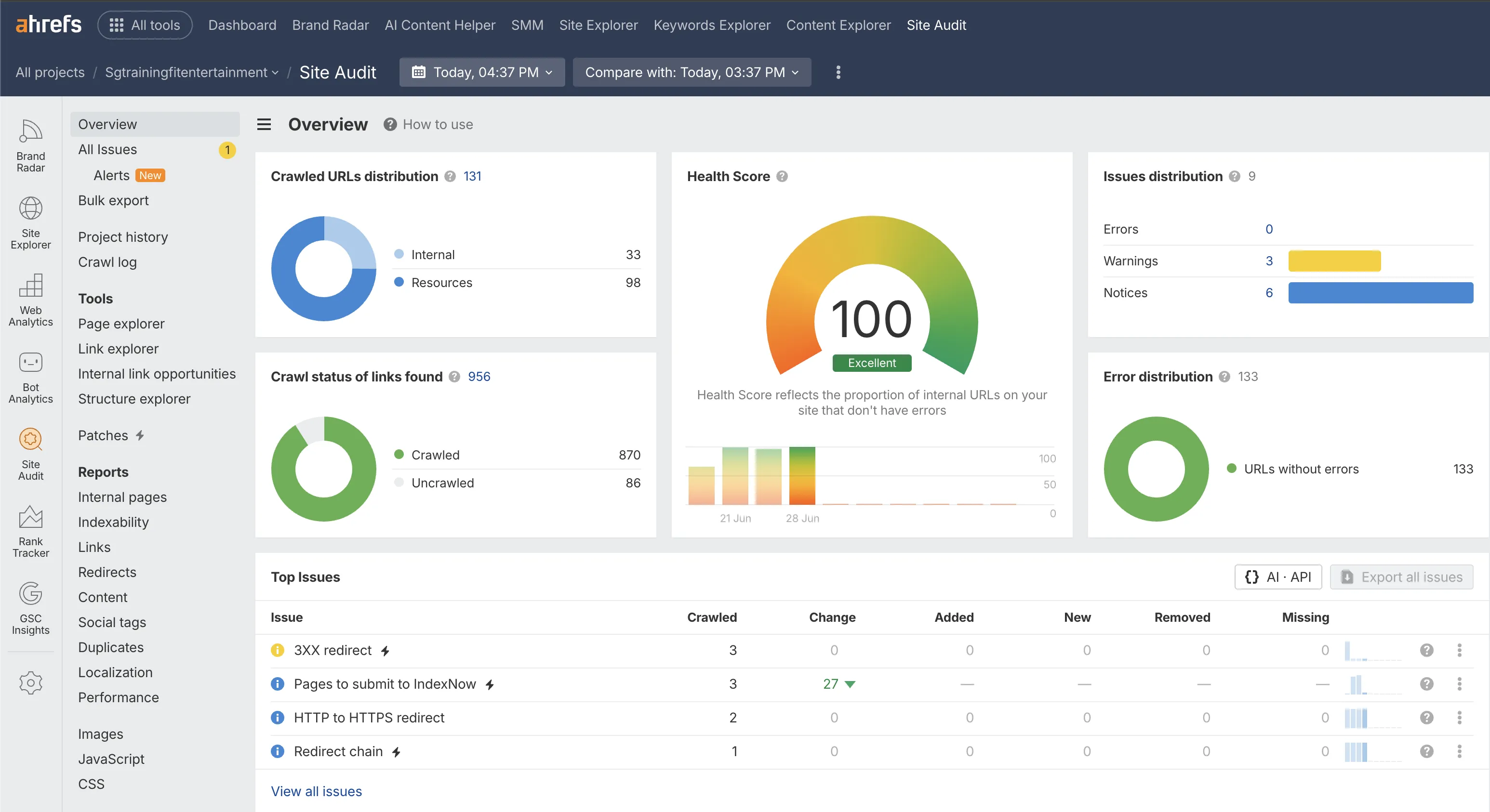
Task: Open View all issues link
Action: pyautogui.click(x=316, y=791)
